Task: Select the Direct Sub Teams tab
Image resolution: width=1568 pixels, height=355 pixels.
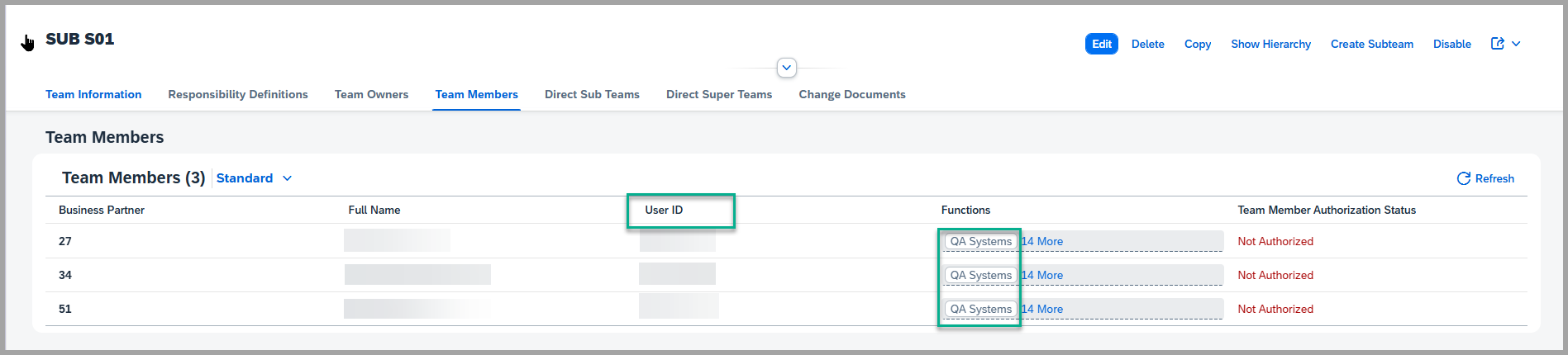Action: point(592,94)
